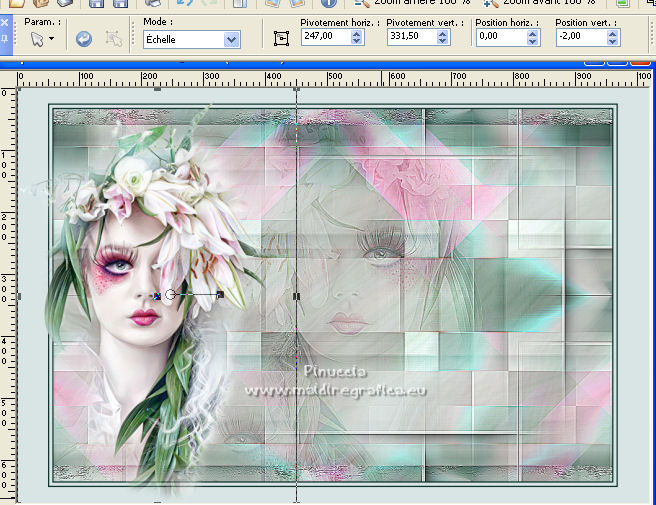Toggle the palette auto-hide pin icon
Viewport: 656px width, 505px height.
[5, 38]
